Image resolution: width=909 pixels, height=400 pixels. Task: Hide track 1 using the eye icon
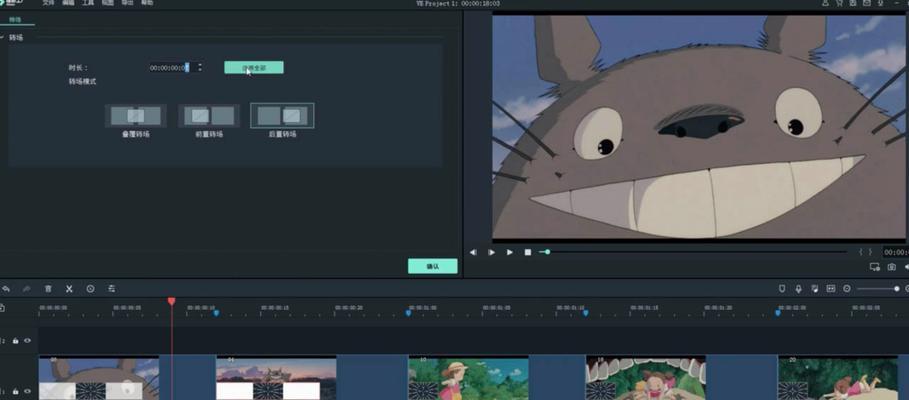[27, 391]
